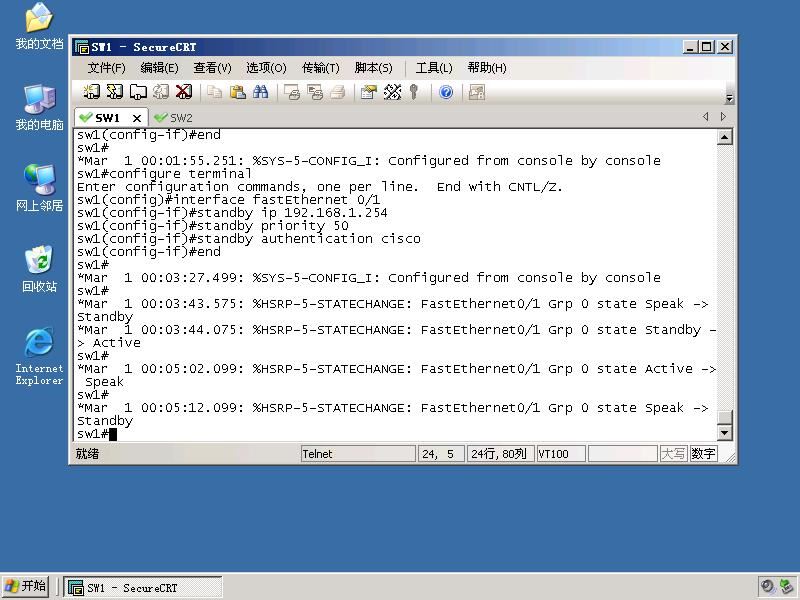Click the Print Screen toolbar icon
Image resolution: width=800 pixels, height=600 pixels.
292,92
